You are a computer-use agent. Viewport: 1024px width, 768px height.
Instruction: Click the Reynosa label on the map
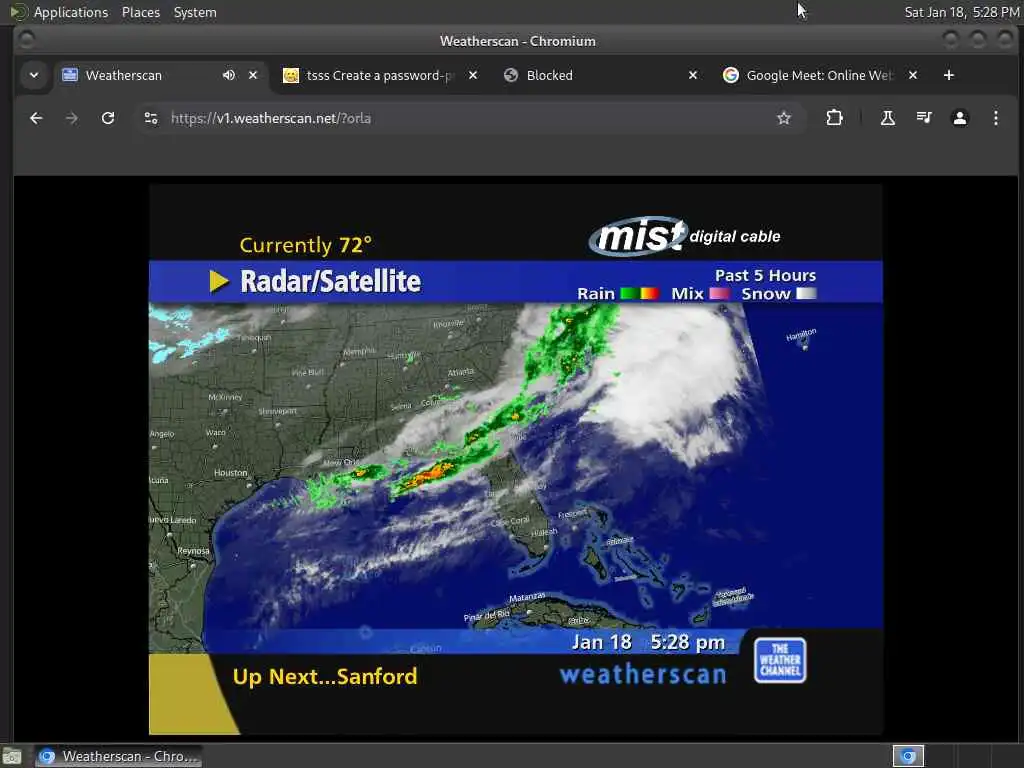[x=193, y=551]
